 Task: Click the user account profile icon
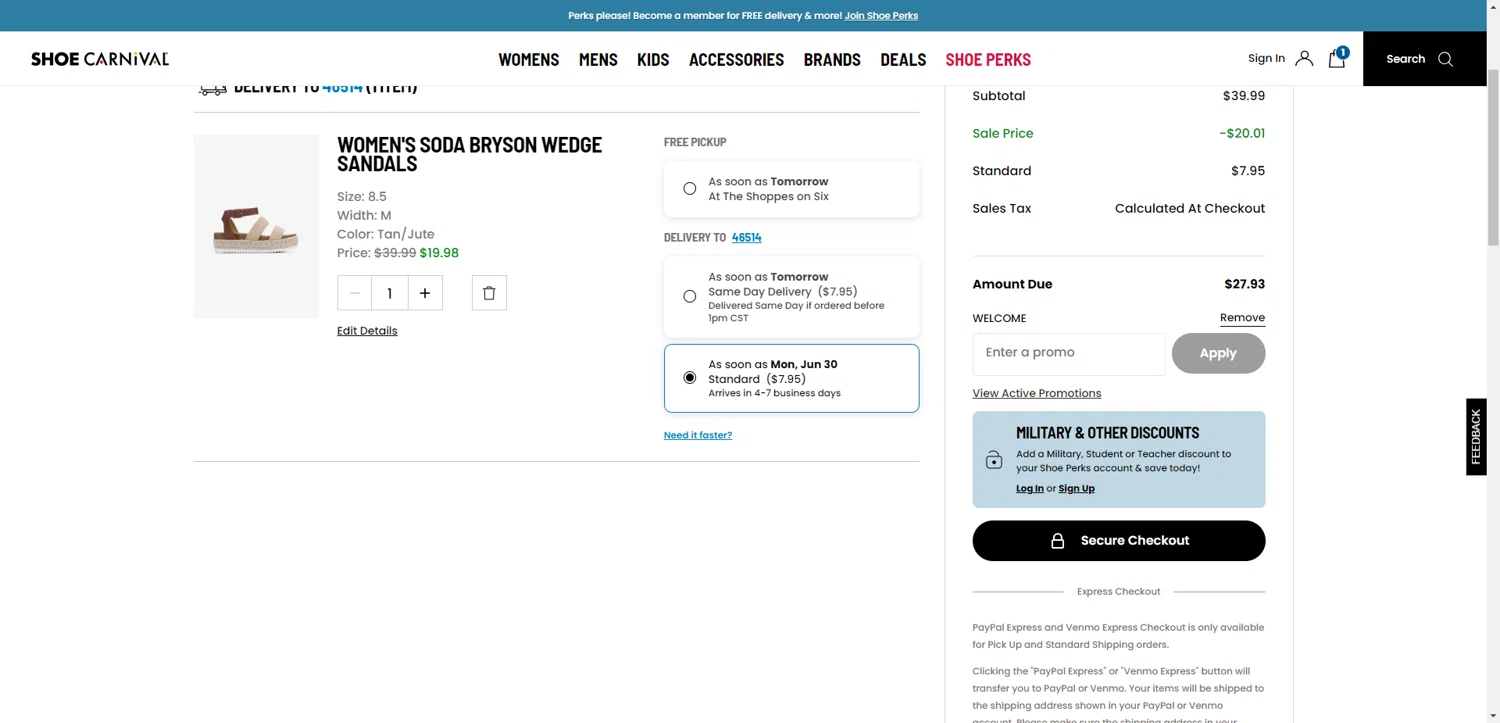tap(1304, 59)
